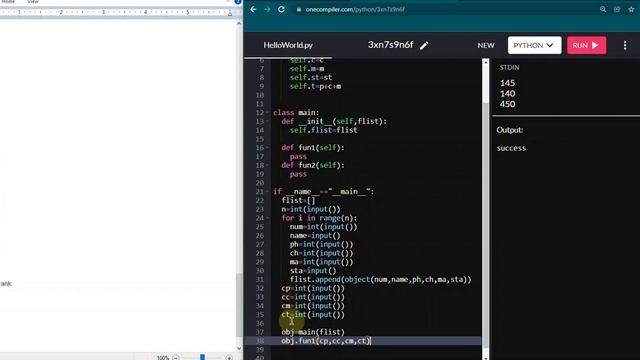This screenshot has height=360, width=640.
Task: Click the pencil icon to rename 3xn7s9n6f
Action: pos(424,45)
